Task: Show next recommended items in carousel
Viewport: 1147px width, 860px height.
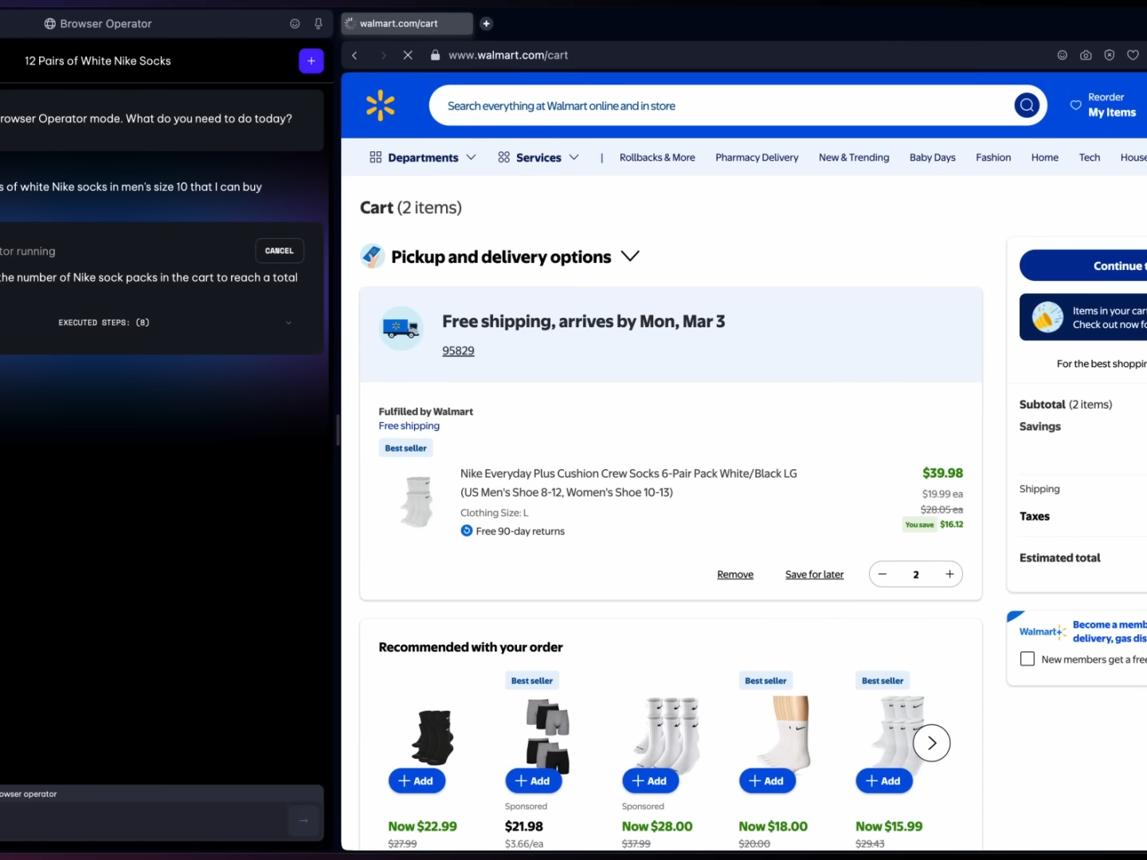Action: [931, 743]
